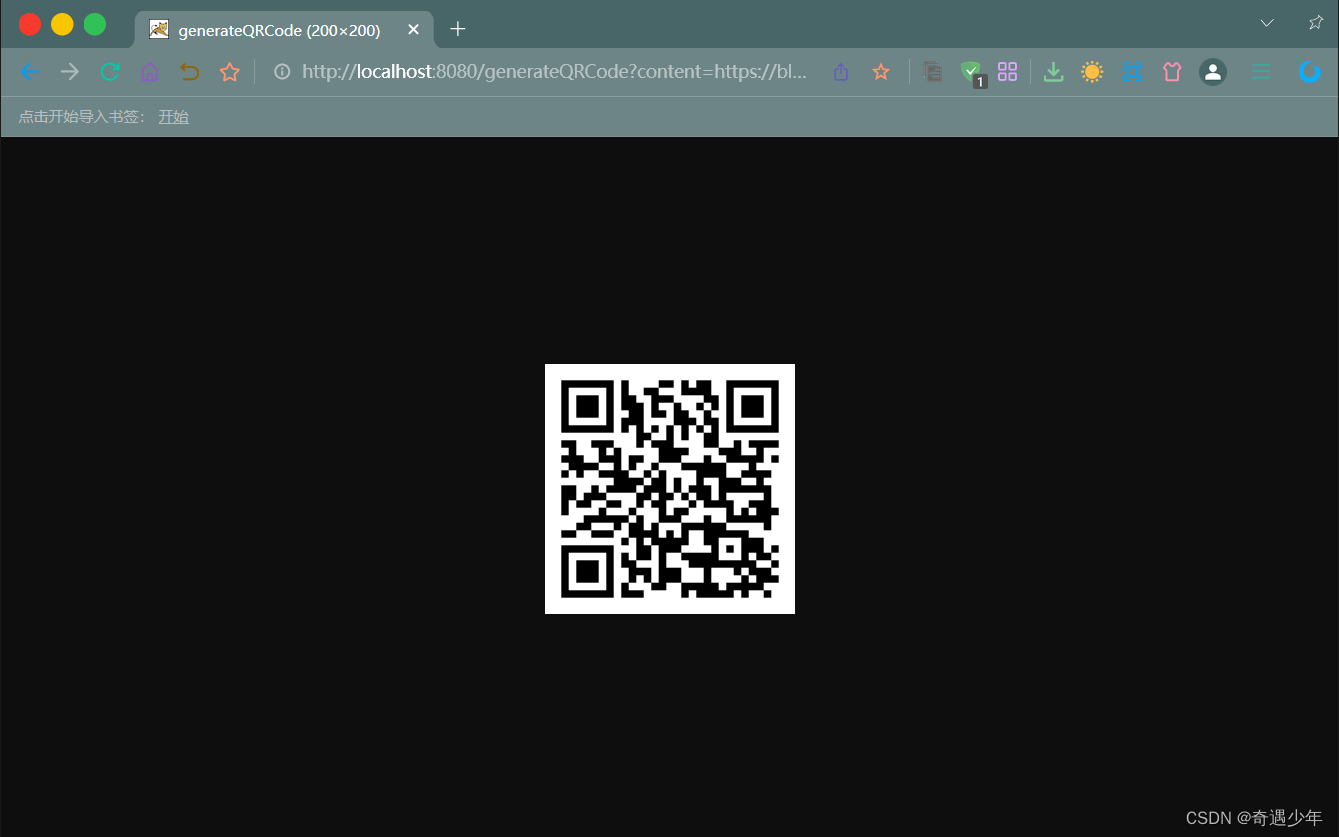The image size is (1339, 837).
Task: Open the copy pages extension icon
Action: click(933, 72)
